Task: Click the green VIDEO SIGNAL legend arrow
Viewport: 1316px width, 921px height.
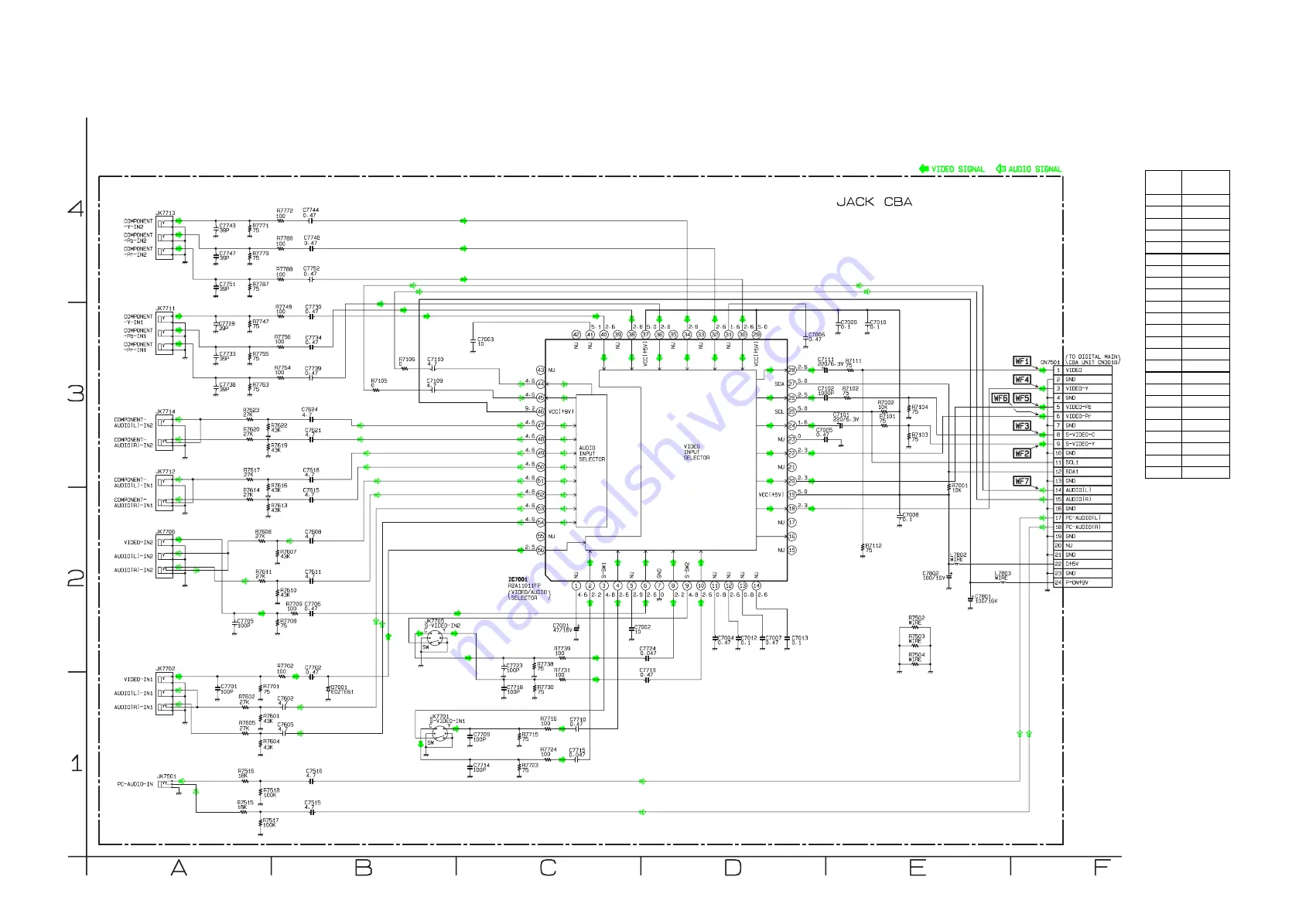Action: click(x=924, y=169)
